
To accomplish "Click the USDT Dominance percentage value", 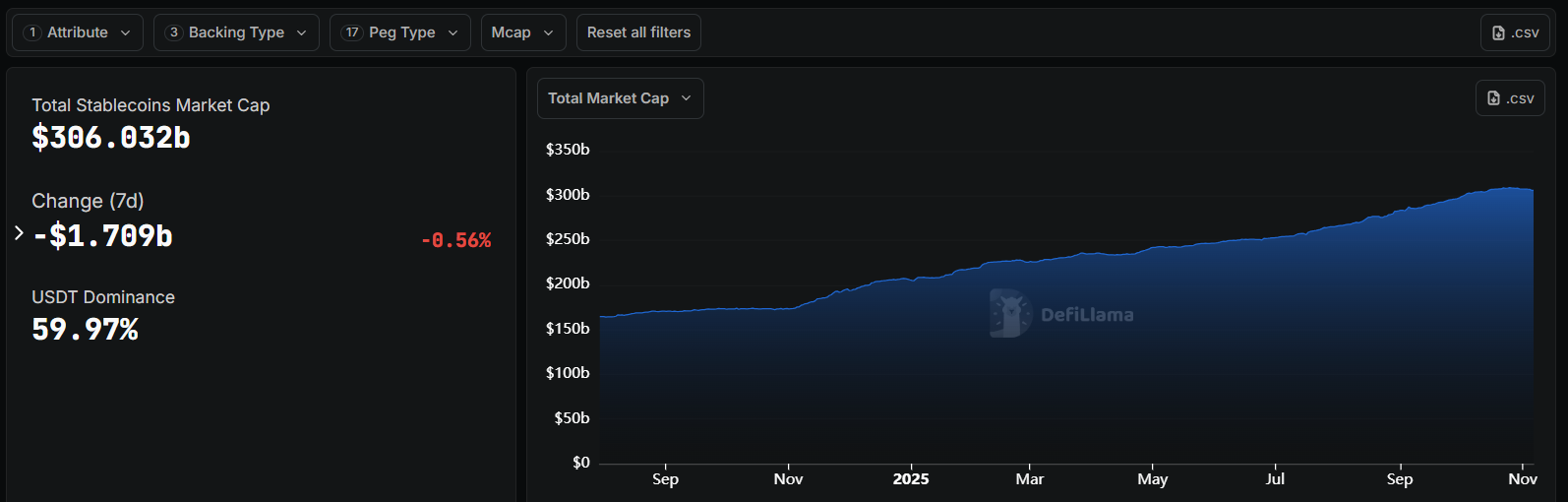I will pos(85,330).
